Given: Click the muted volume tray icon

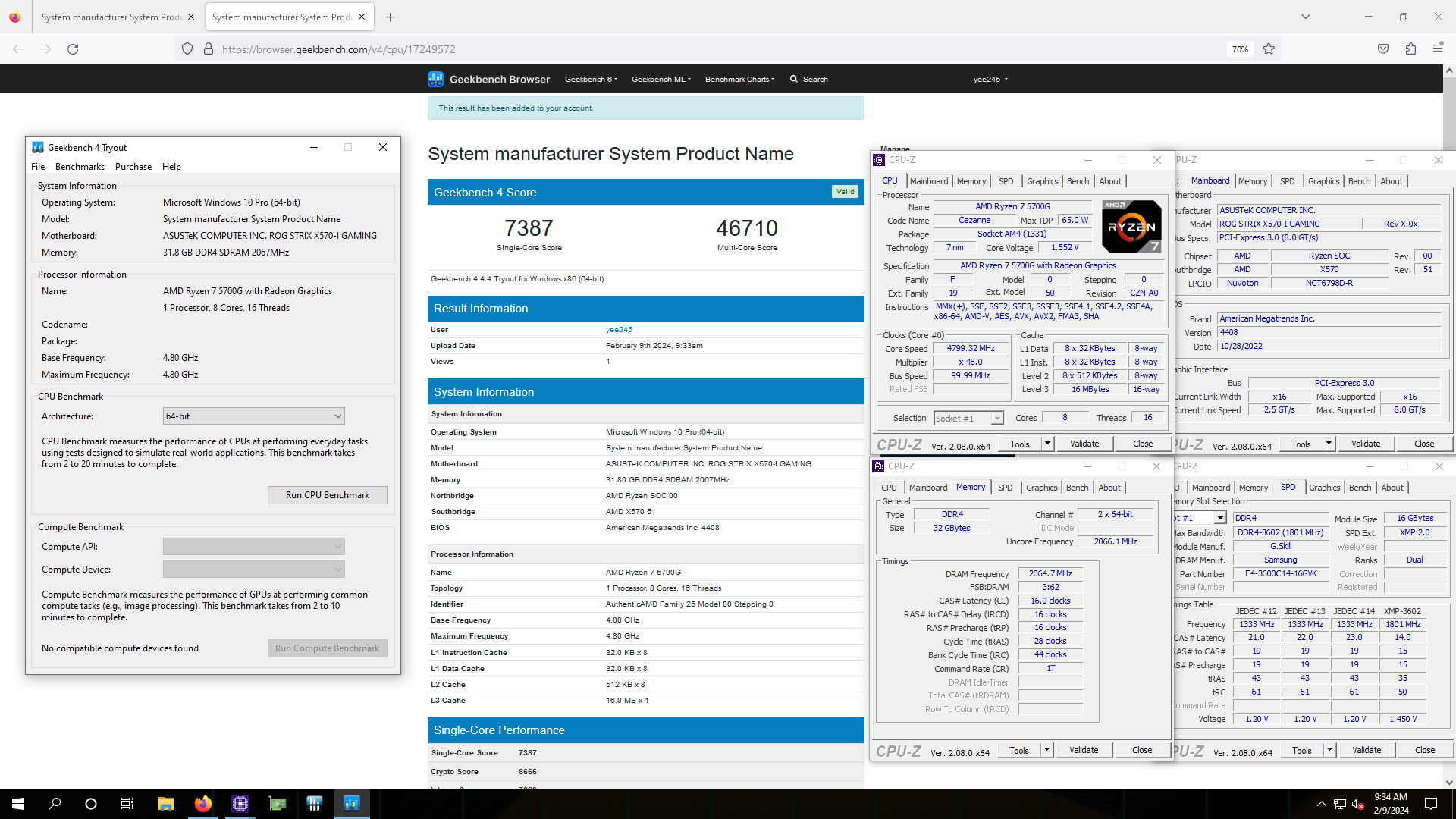Looking at the screenshot, I should click(1359, 804).
